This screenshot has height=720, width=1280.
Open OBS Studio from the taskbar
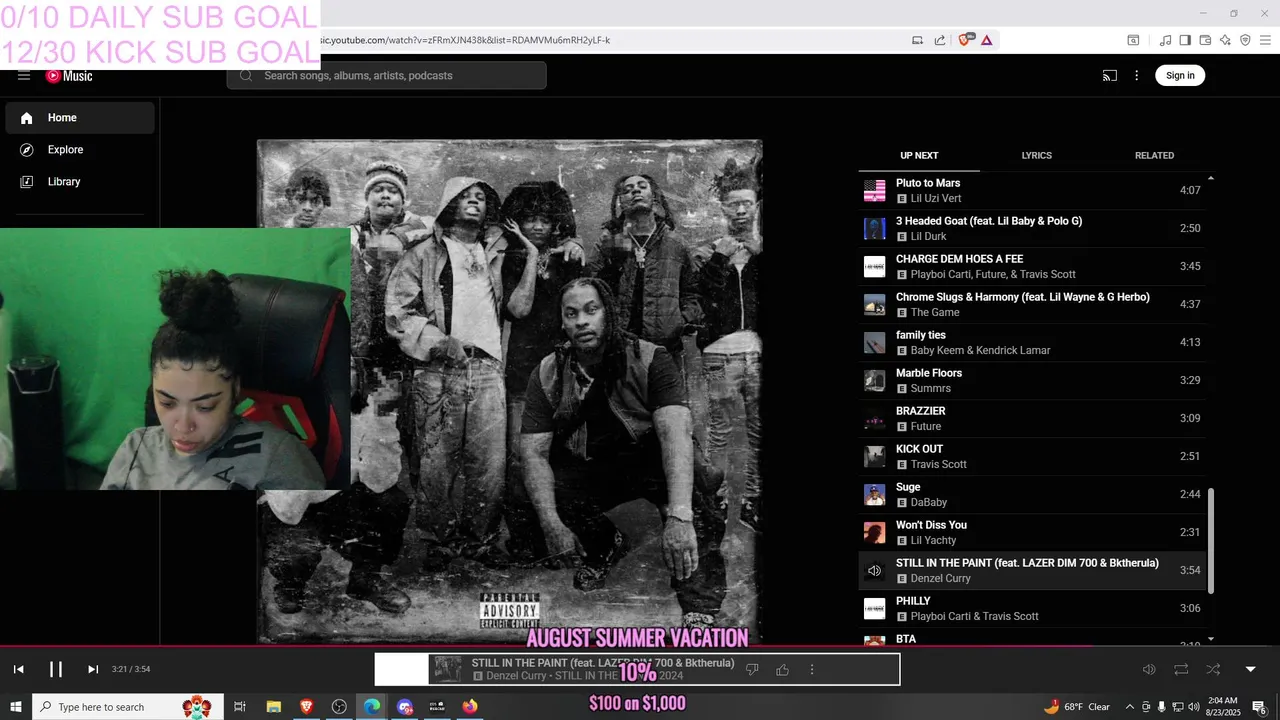(339, 707)
